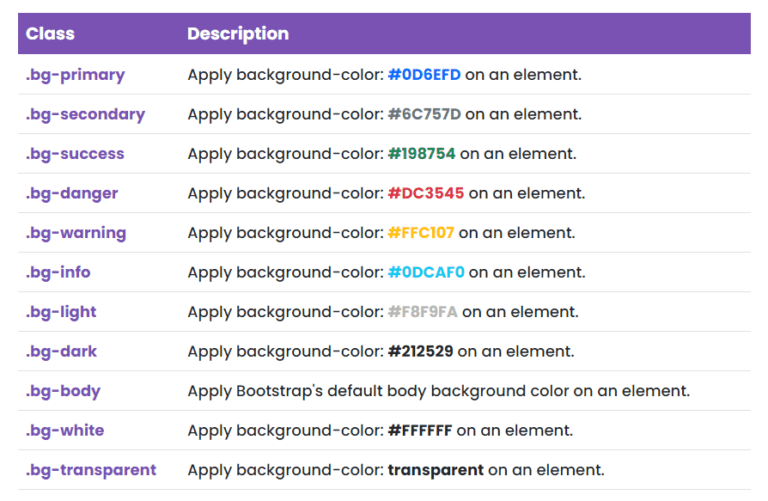This screenshot has width=768, height=501.
Task: Select the .bg-secondary class name
Action: (x=85, y=114)
